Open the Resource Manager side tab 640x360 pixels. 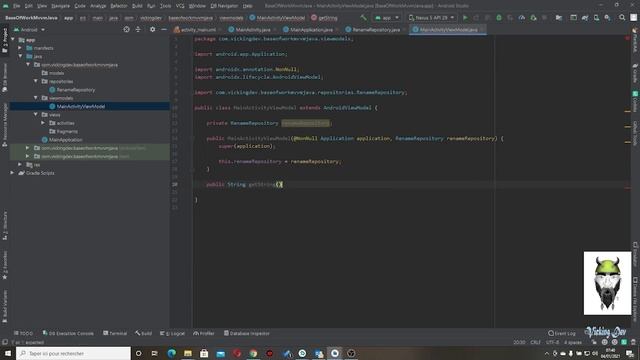(x=4, y=124)
